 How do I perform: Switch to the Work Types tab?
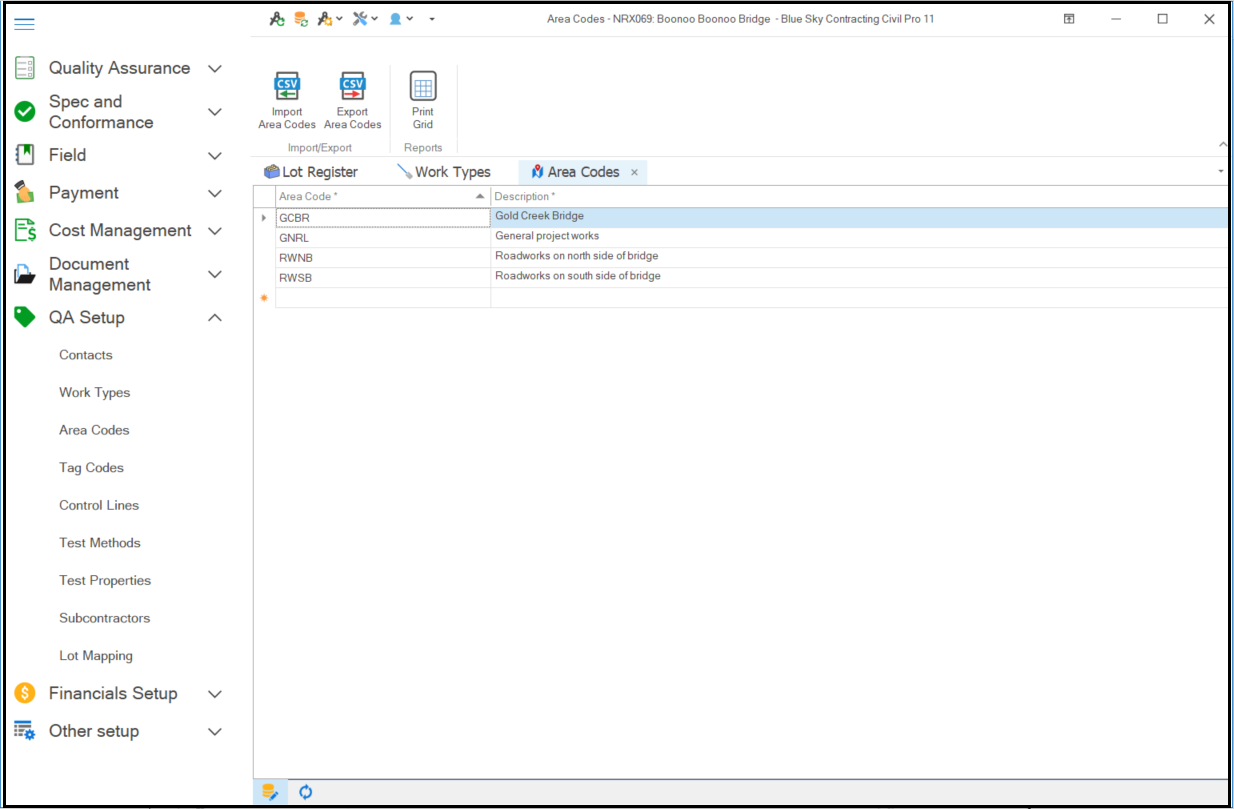452,171
